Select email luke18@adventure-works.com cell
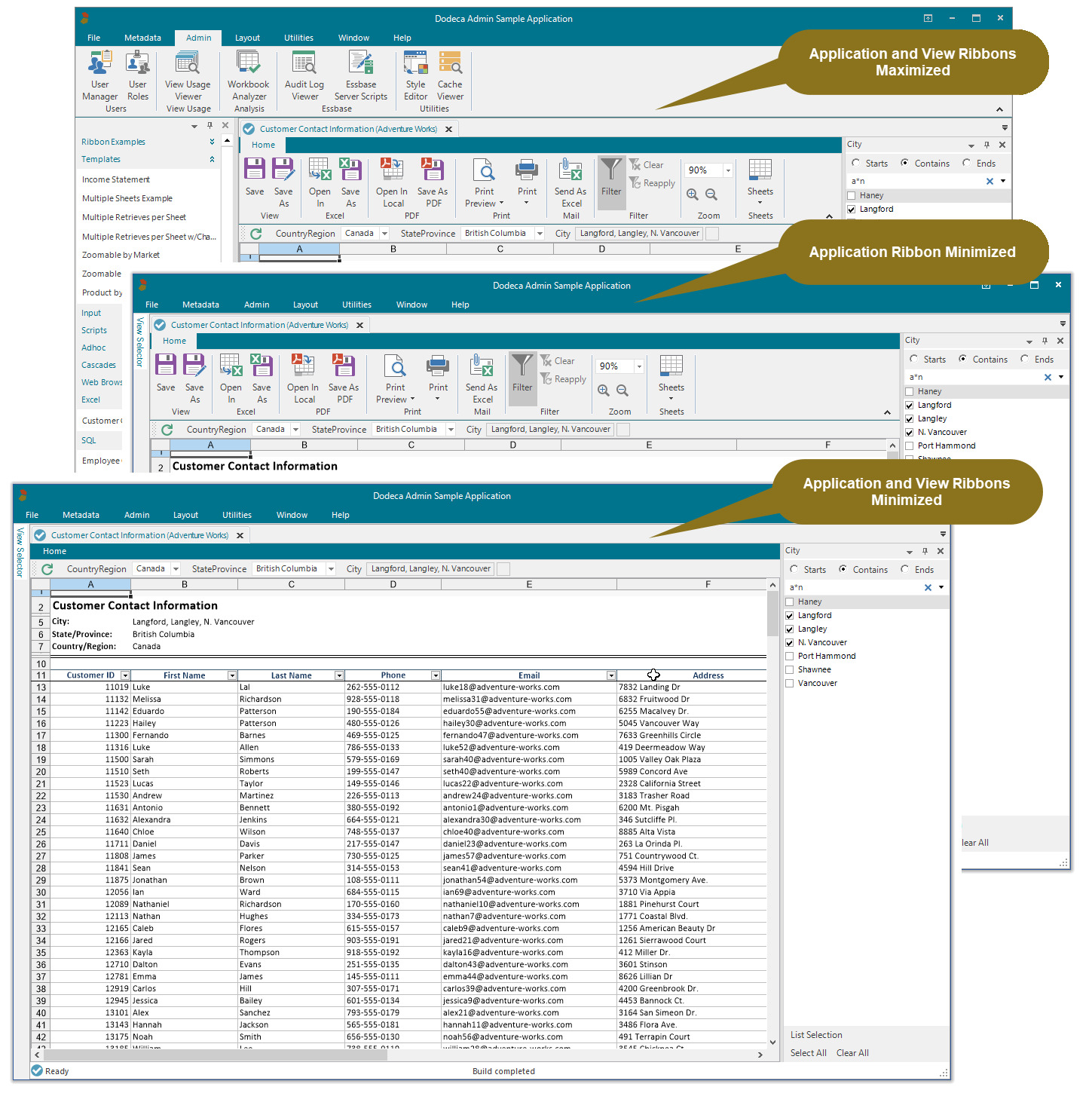Image resolution: width=1092 pixels, height=1093 pixels. click(528, 687)
